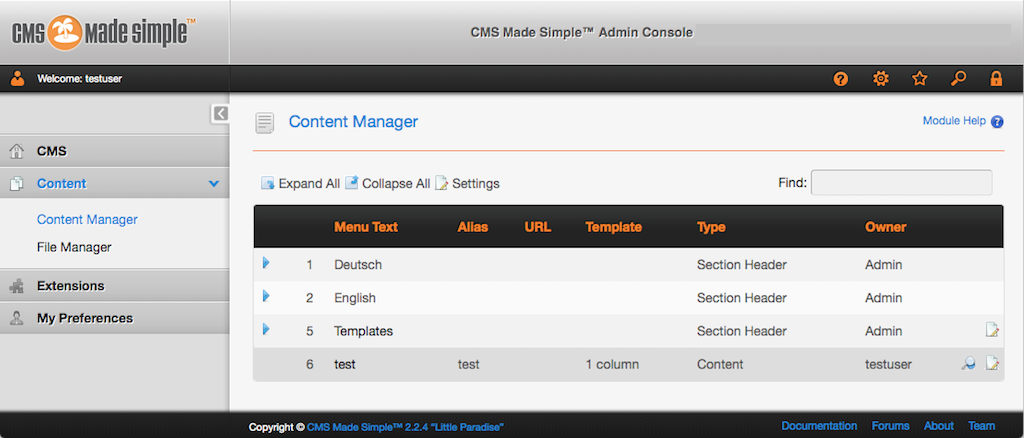Click the view page icon for test row

[x=968, y=364]
